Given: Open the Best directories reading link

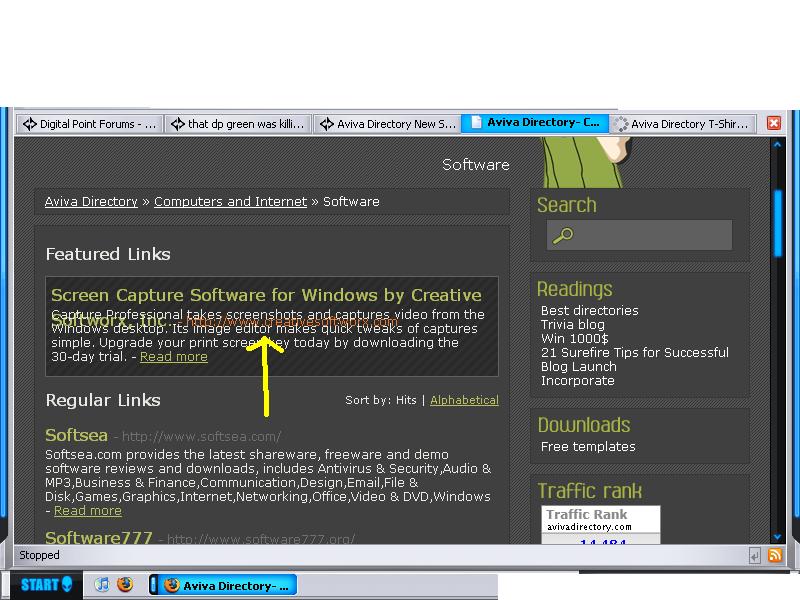Looking at the screenshot, I should 590,311.
